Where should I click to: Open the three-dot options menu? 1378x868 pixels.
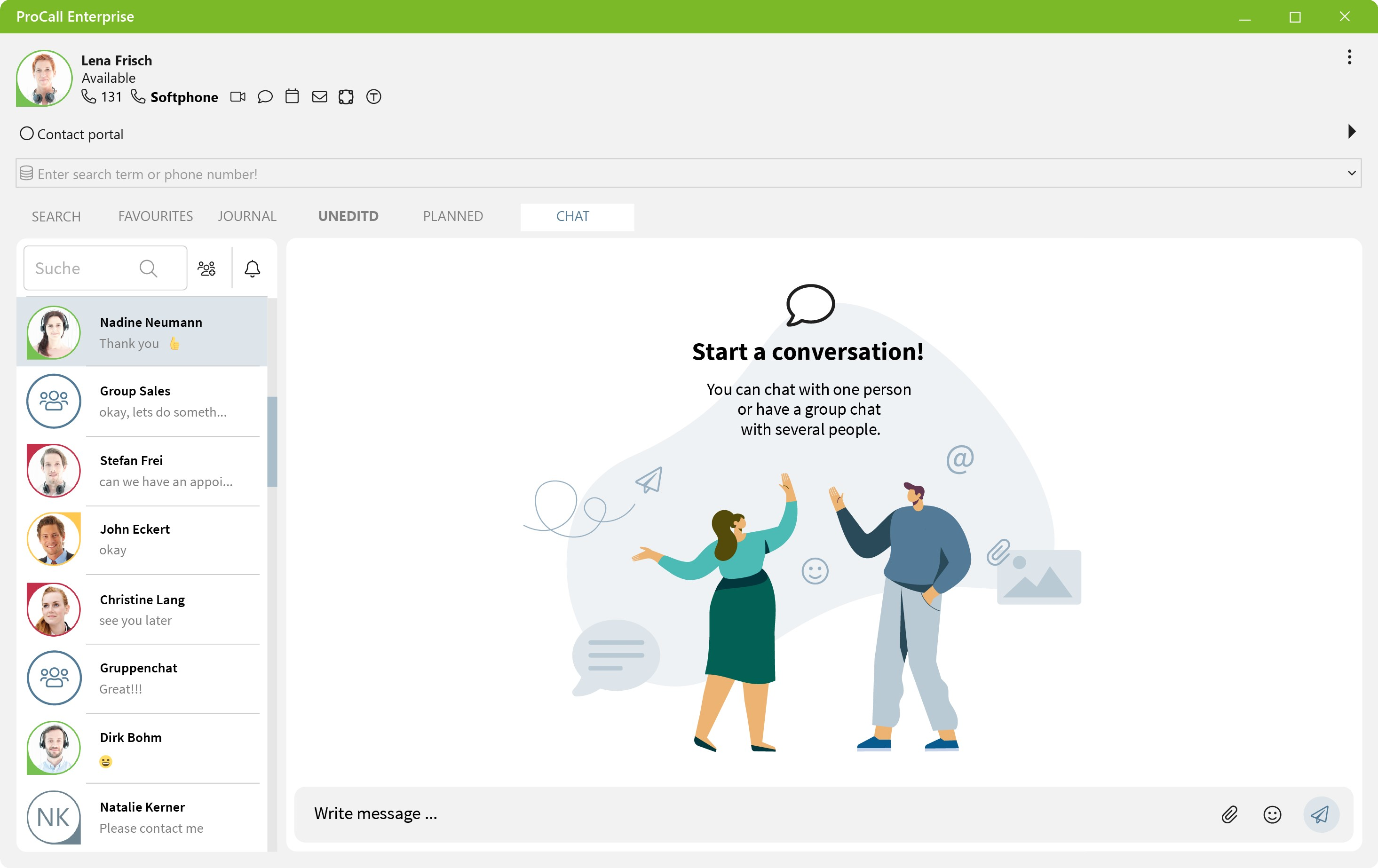pyautogui.click(x=1349, y=56)
